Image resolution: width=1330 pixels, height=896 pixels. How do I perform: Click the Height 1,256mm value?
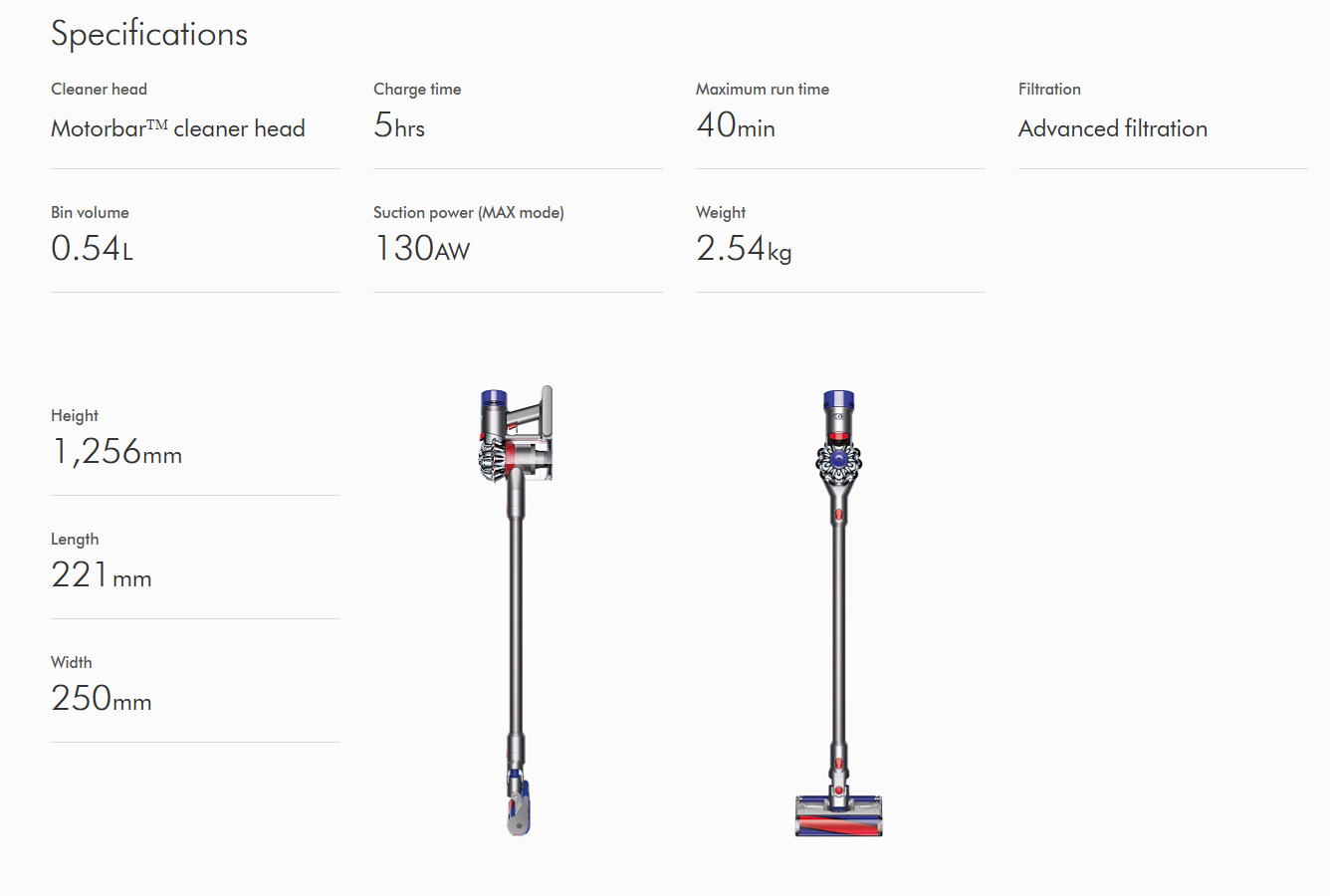click(x=116, y=452)
